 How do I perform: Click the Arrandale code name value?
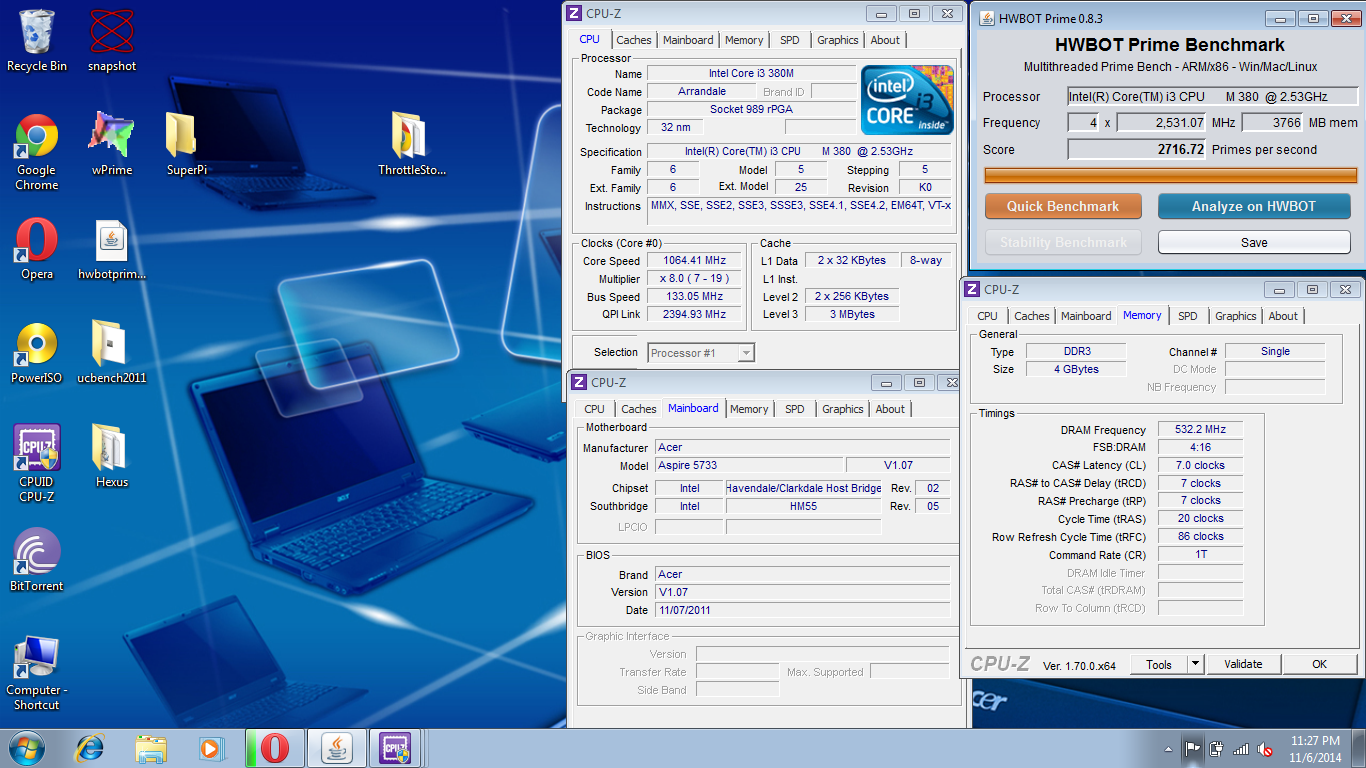[701, 92]
